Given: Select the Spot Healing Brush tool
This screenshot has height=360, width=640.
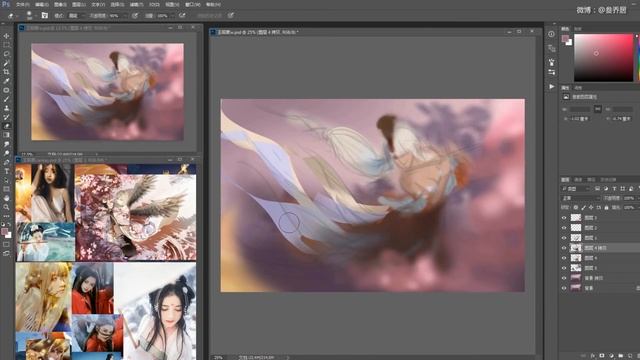Looking at the screenshot, I should tap(6, 90).
